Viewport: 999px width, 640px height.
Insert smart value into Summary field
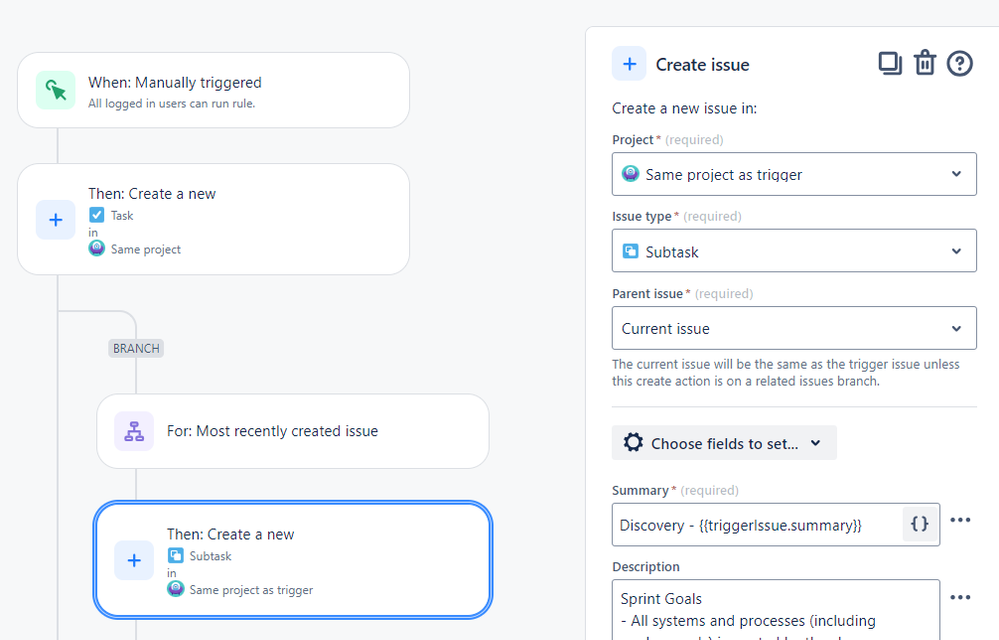(919, 524)
